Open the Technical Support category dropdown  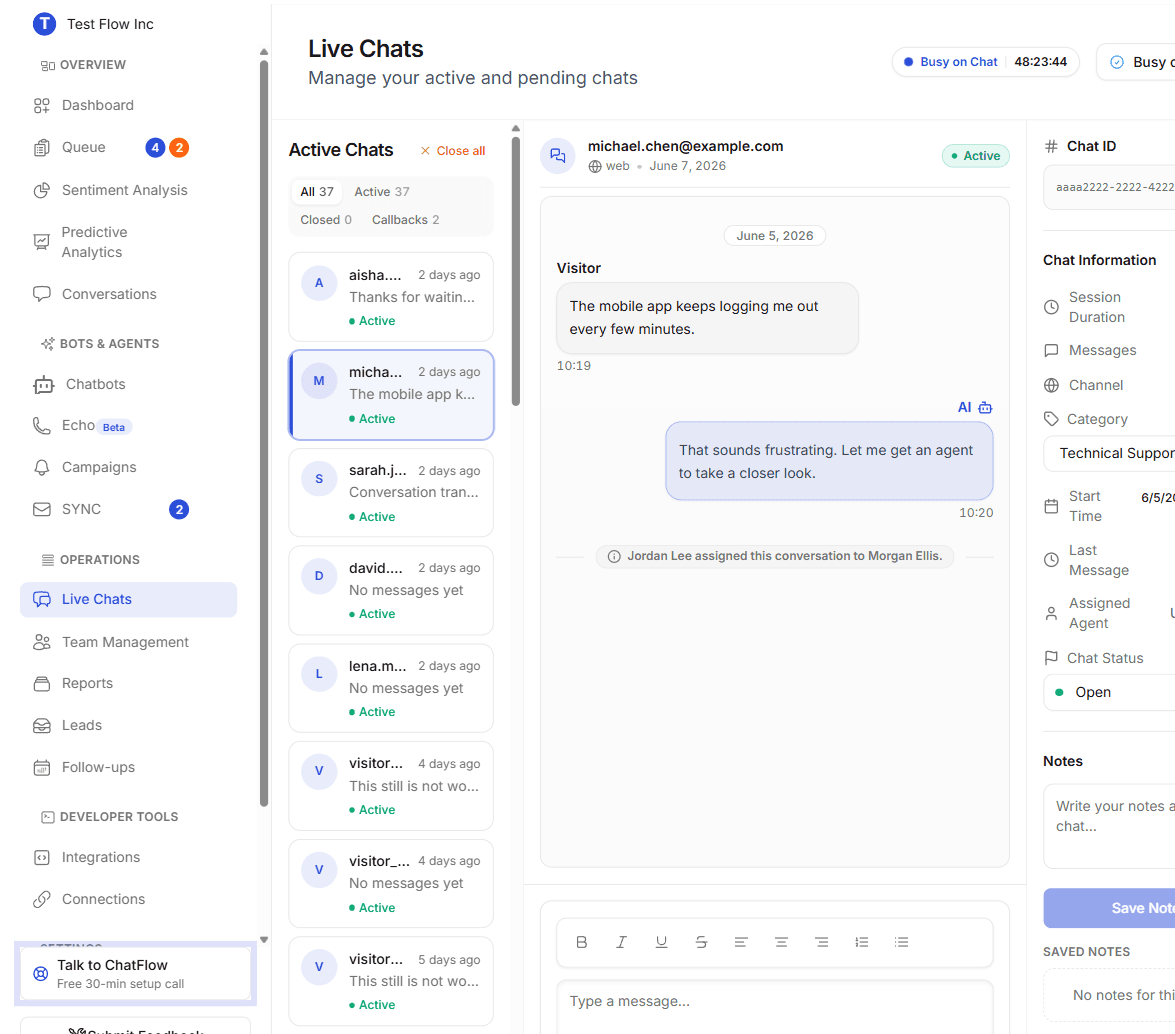[1109, 453]
